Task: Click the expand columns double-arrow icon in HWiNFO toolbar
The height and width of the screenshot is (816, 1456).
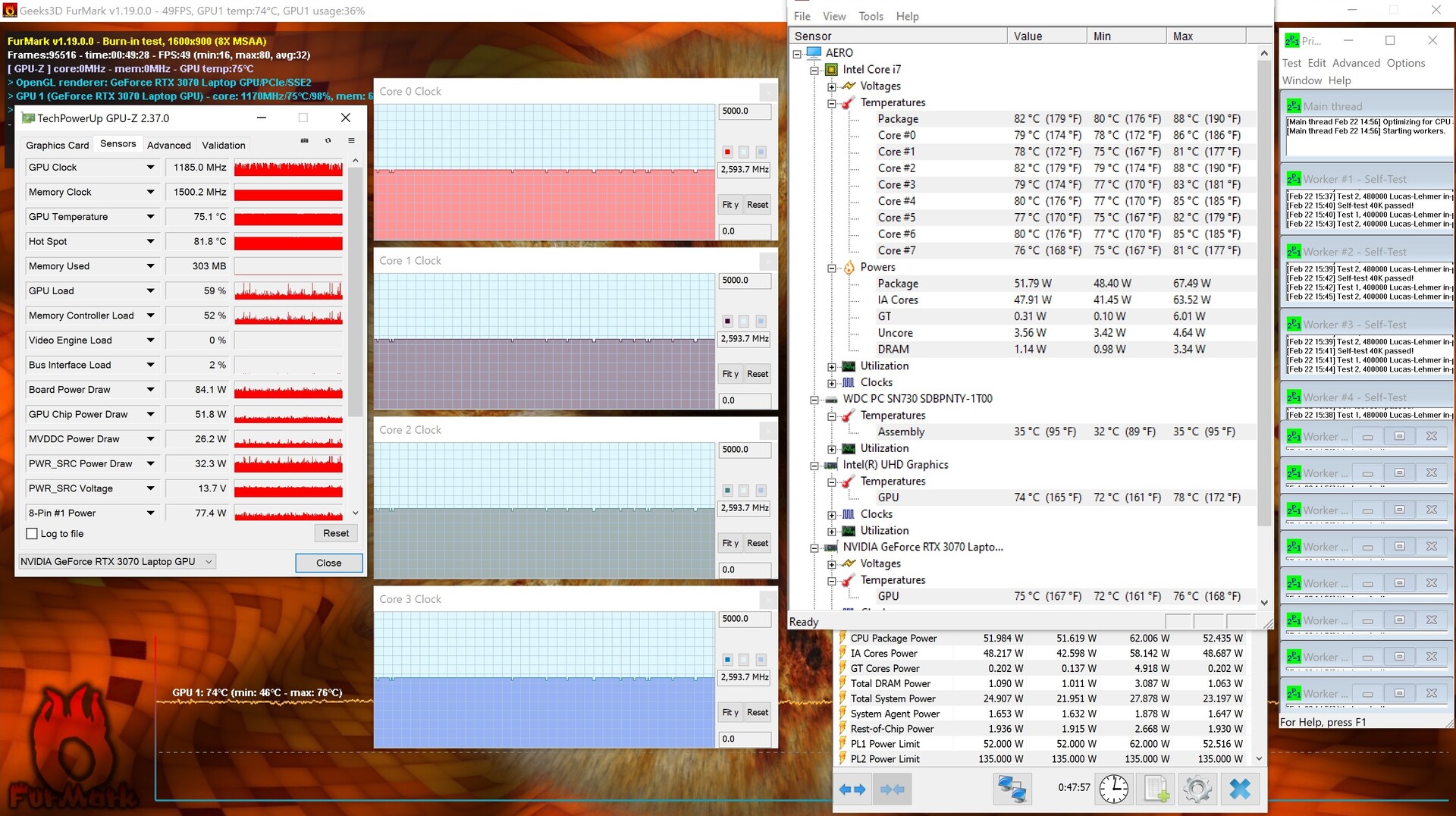Action: point(852,789)
